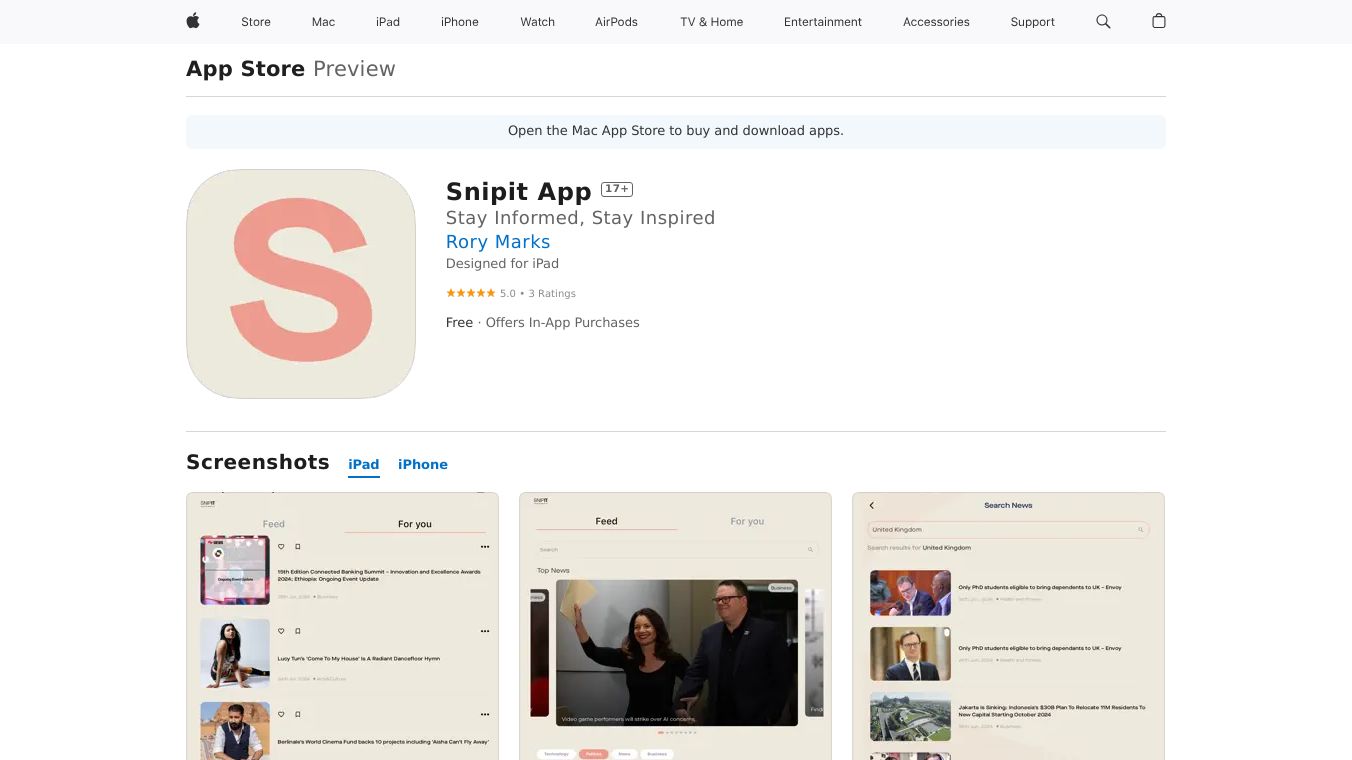Screen dimensions: 1352x760
Task: View the Search News screenshot
Action: point(1008,626)
